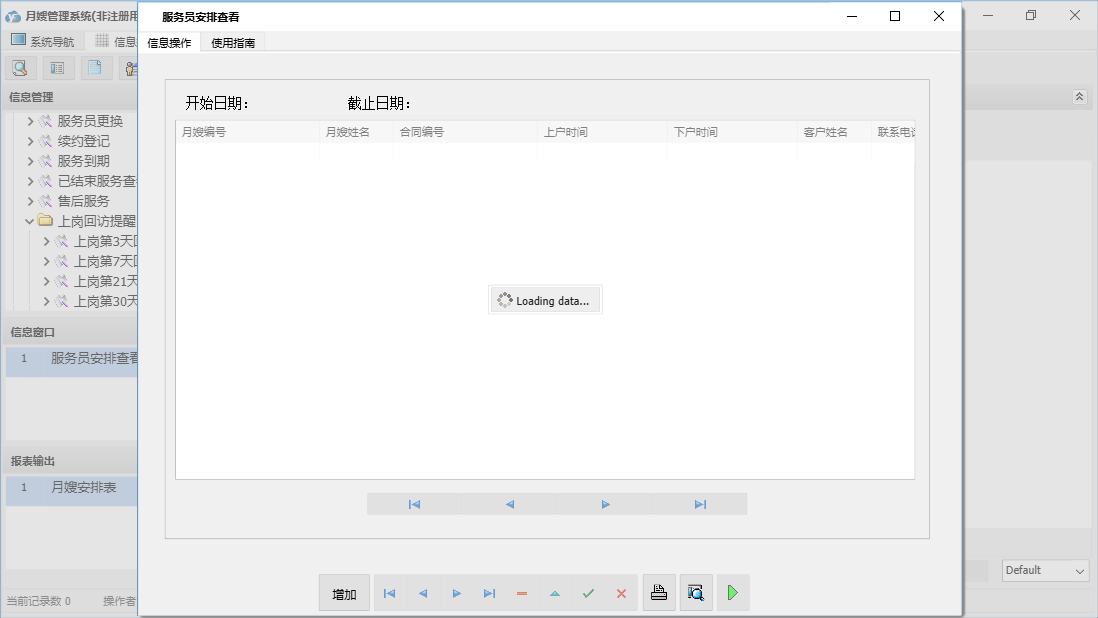Confirm changes with the green checkmark icon
1098x618 pixels.
coord(588,592)
